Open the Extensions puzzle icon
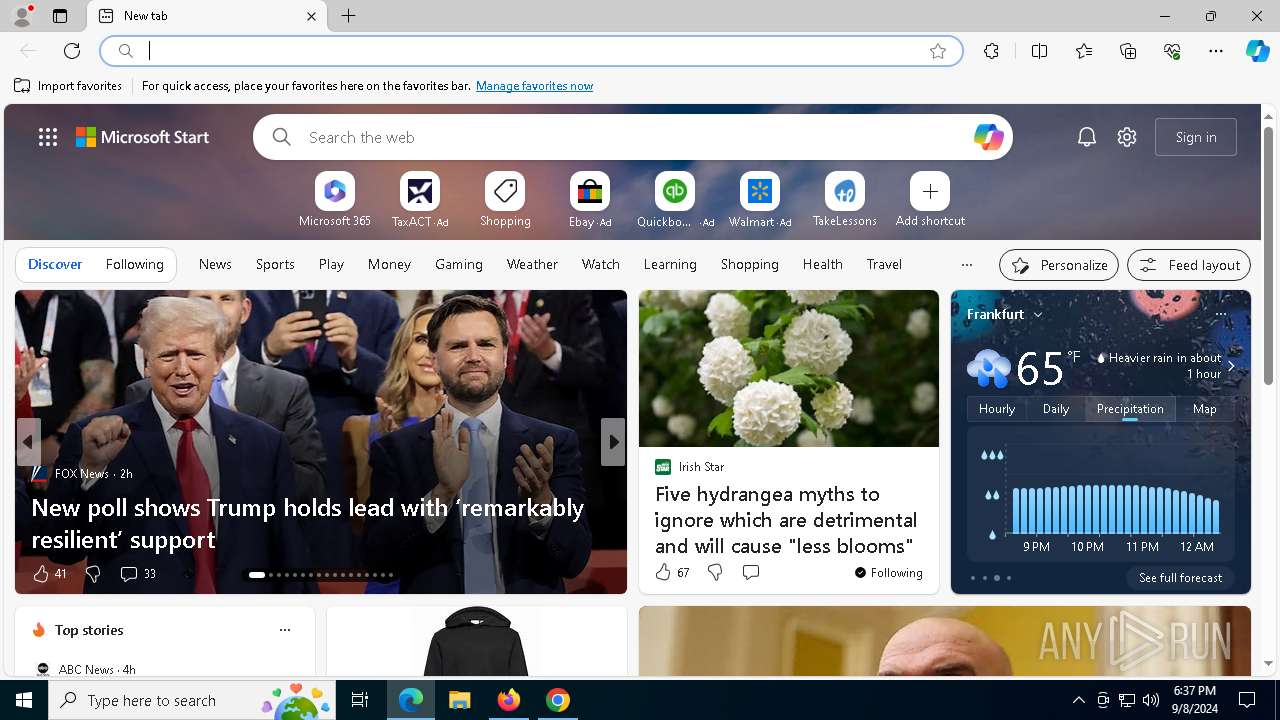Screen dimensions: 1280x720 click(x=991, y=51)
